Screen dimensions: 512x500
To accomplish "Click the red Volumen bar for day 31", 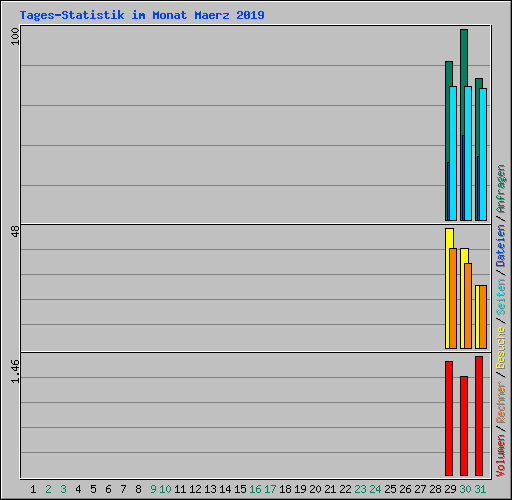I will point(479,416).
